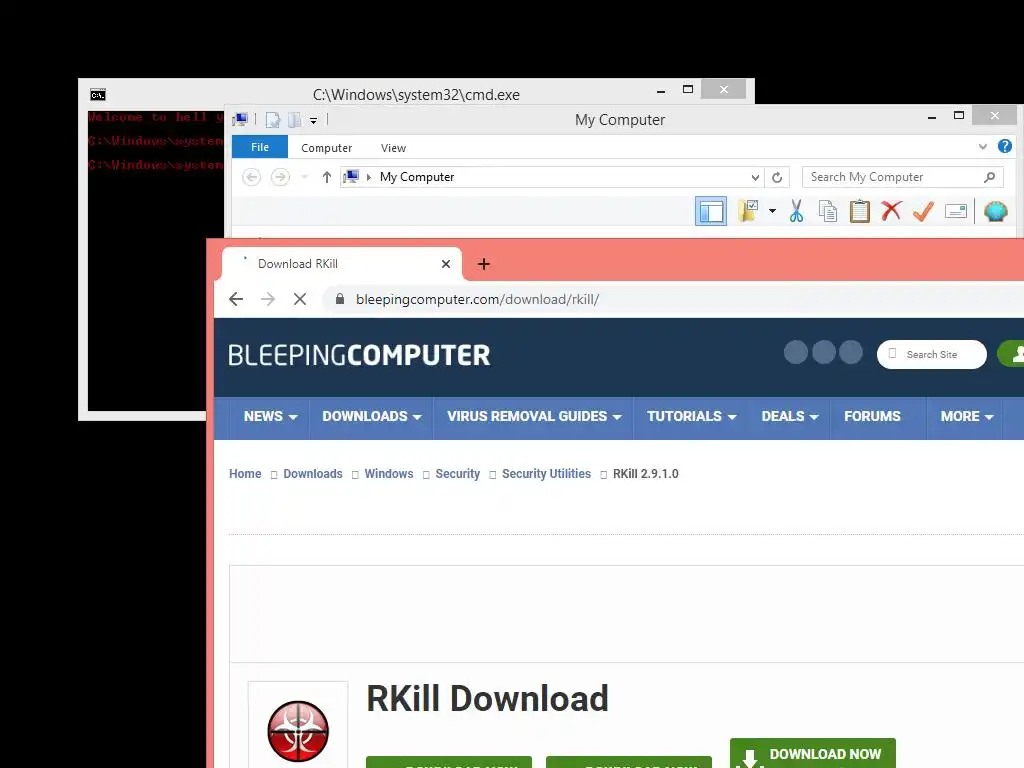Click the cmd.exe window title bar icon
The width and height of the screenshot is (1024, 768).
[x=97, y=95]
